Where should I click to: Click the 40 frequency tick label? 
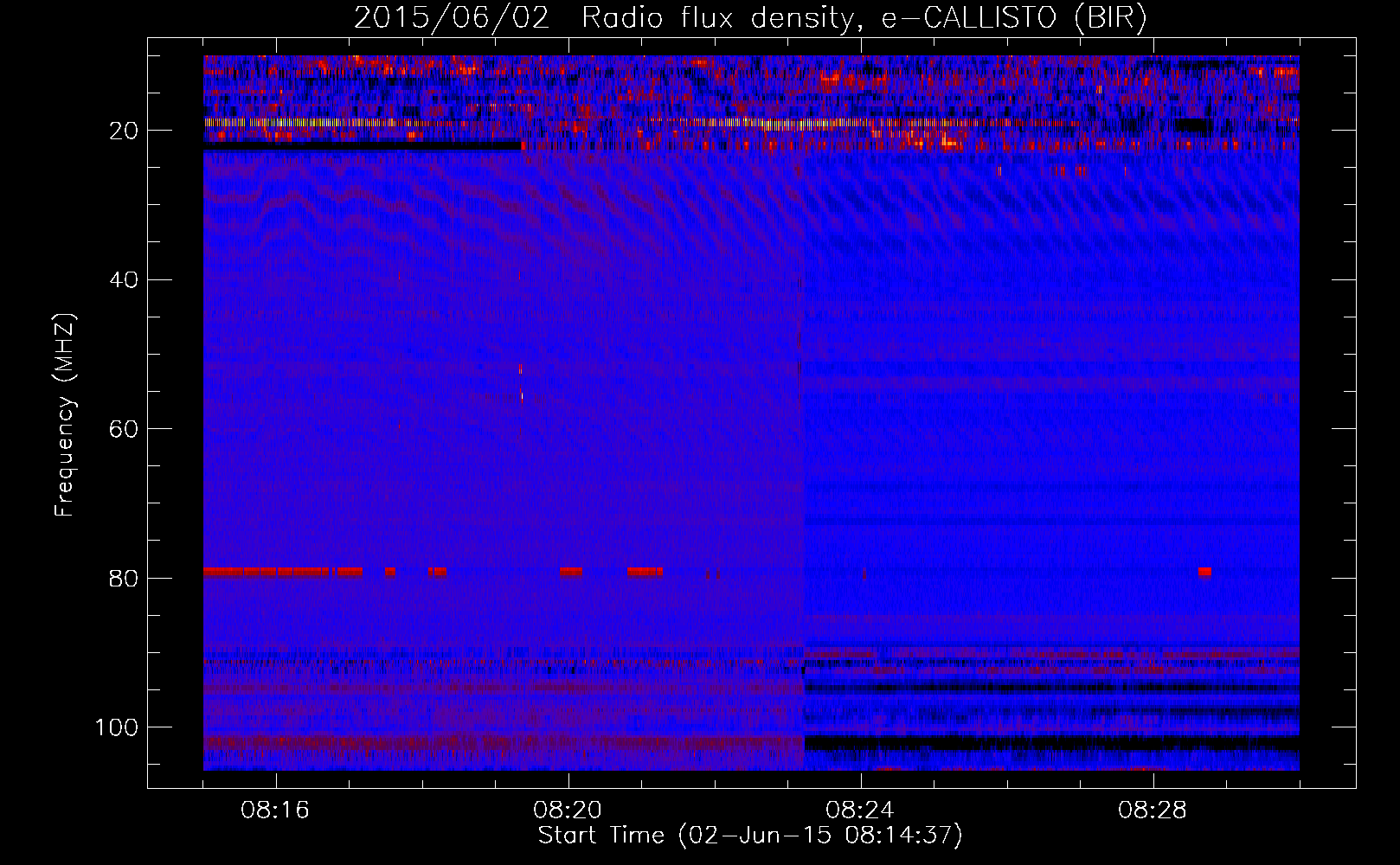pos(124,280)
